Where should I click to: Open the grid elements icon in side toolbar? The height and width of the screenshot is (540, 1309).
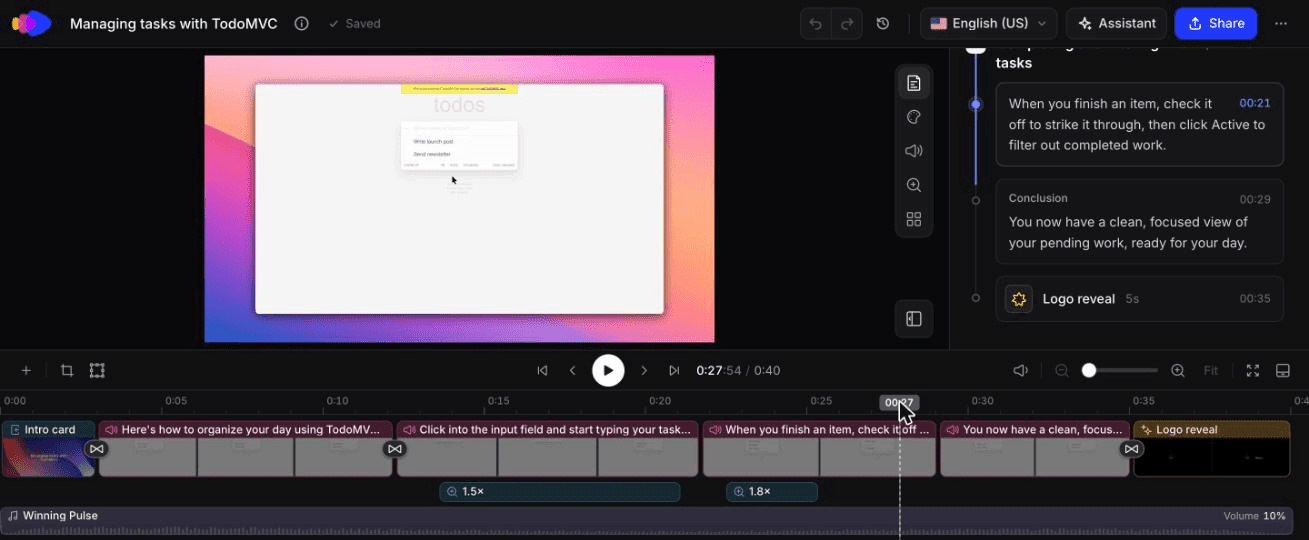914,219
